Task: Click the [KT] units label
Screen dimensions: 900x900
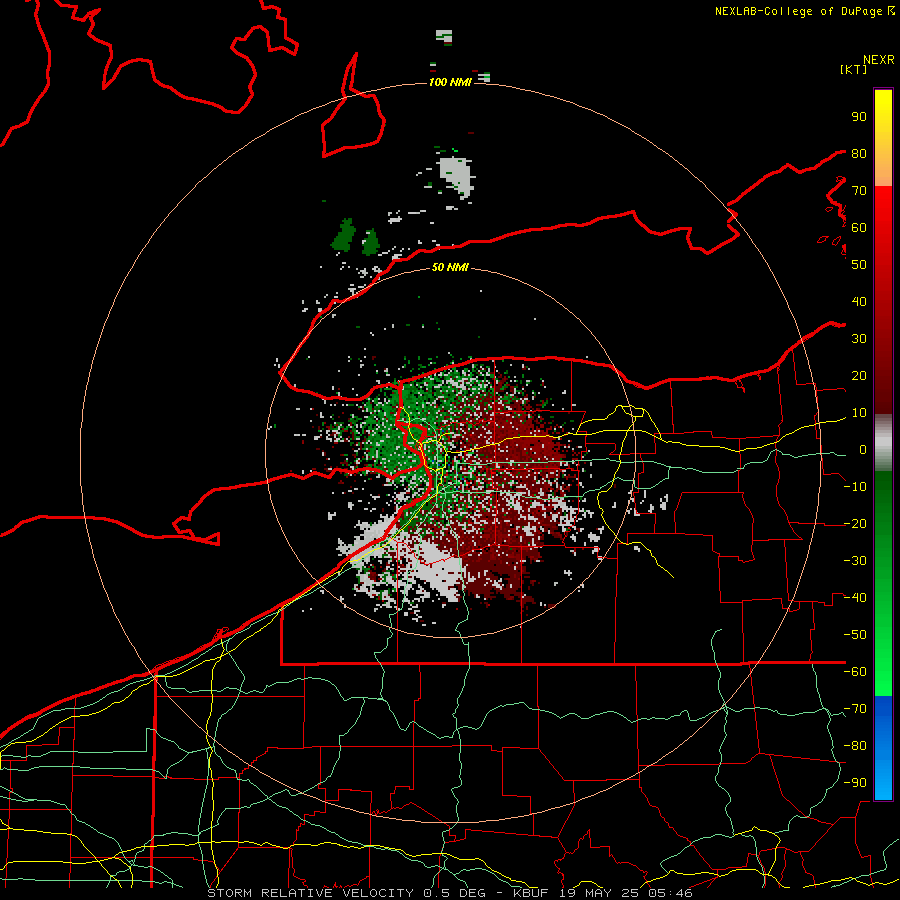Action: pos(854,69)
